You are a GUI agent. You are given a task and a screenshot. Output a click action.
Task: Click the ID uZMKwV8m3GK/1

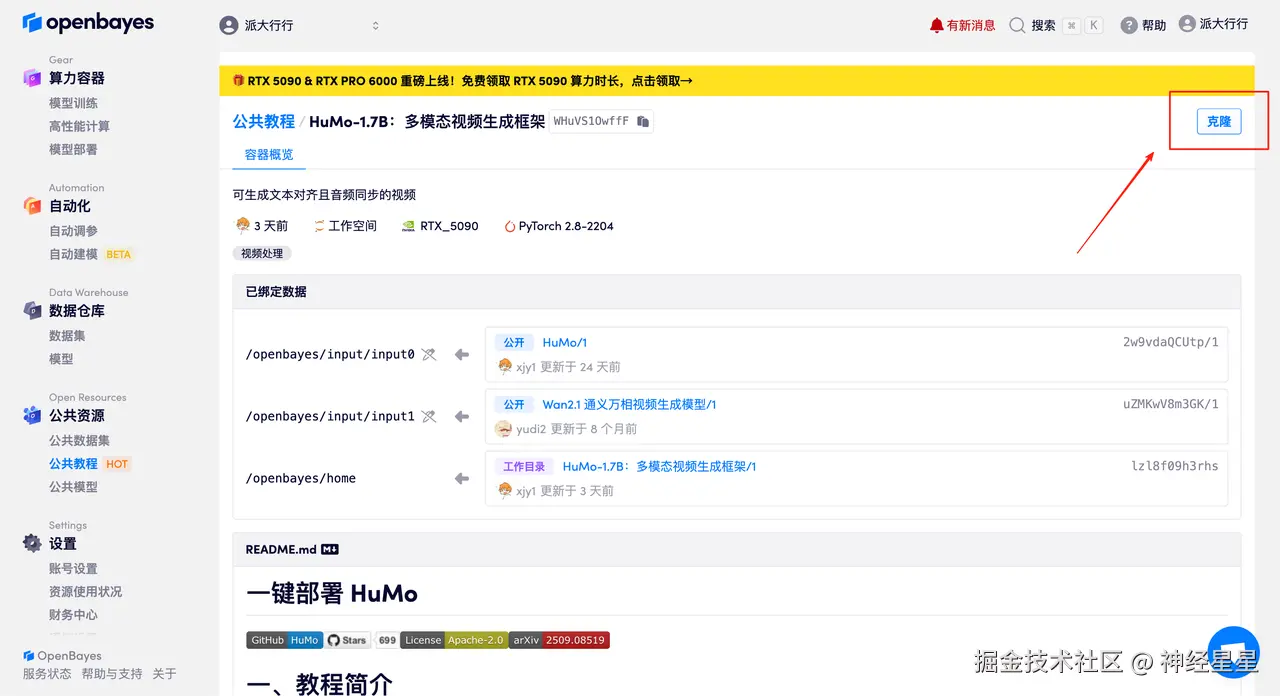pyautogui.click(x=1171, y=404)
